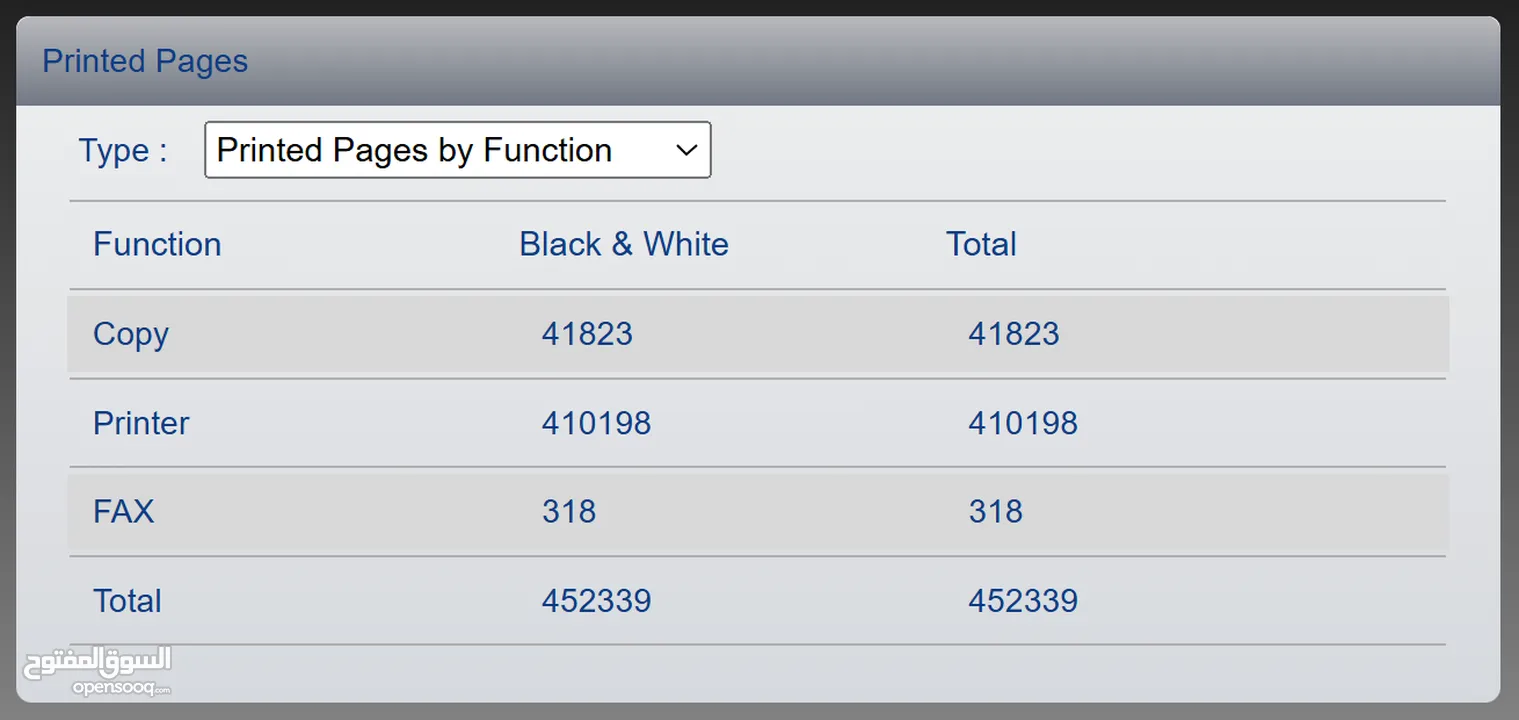Click Total row Black & White value 452339
Screen dimensions: 1519x720
coord(597,601)
